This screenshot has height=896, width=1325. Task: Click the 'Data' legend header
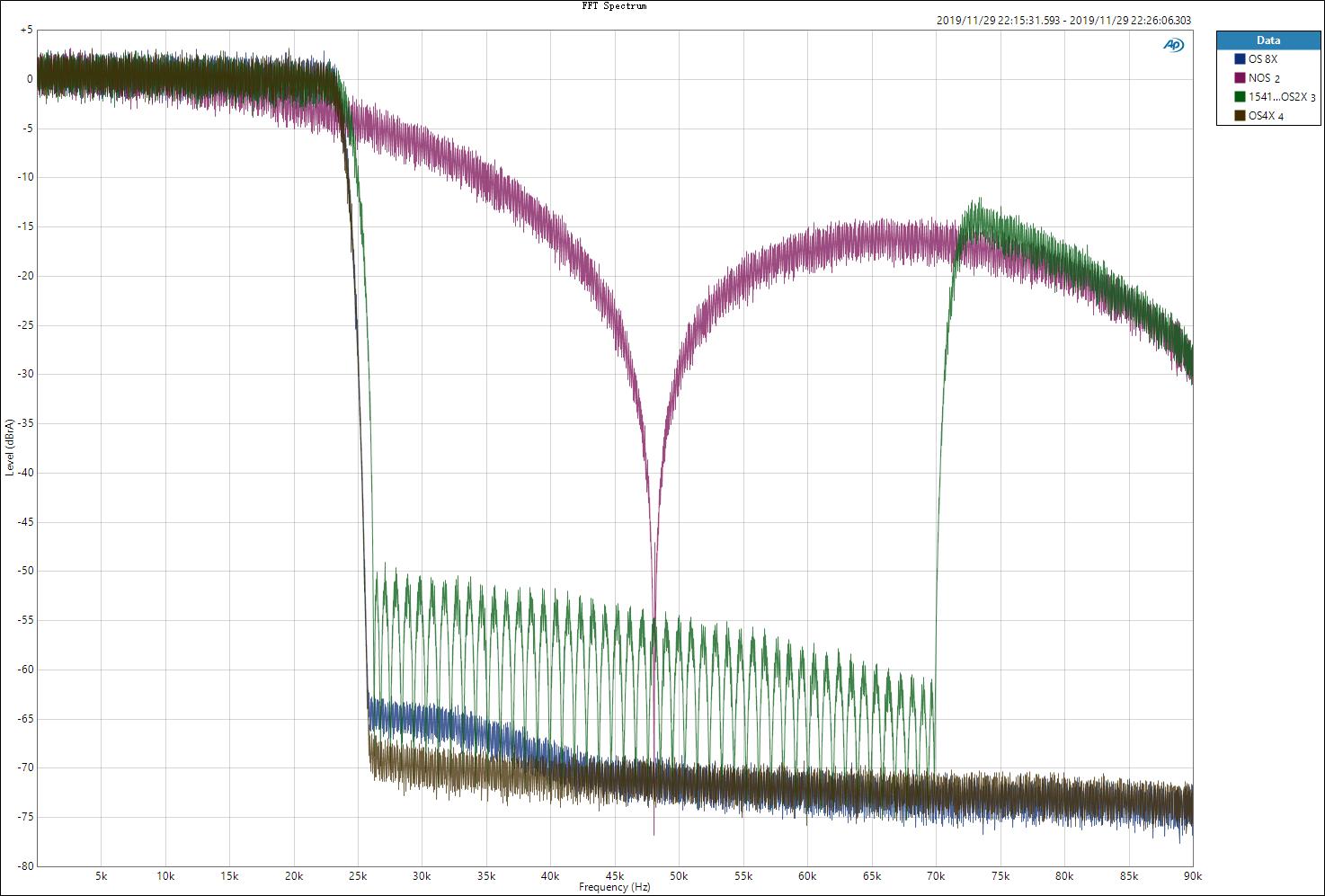pos(1268,40)
